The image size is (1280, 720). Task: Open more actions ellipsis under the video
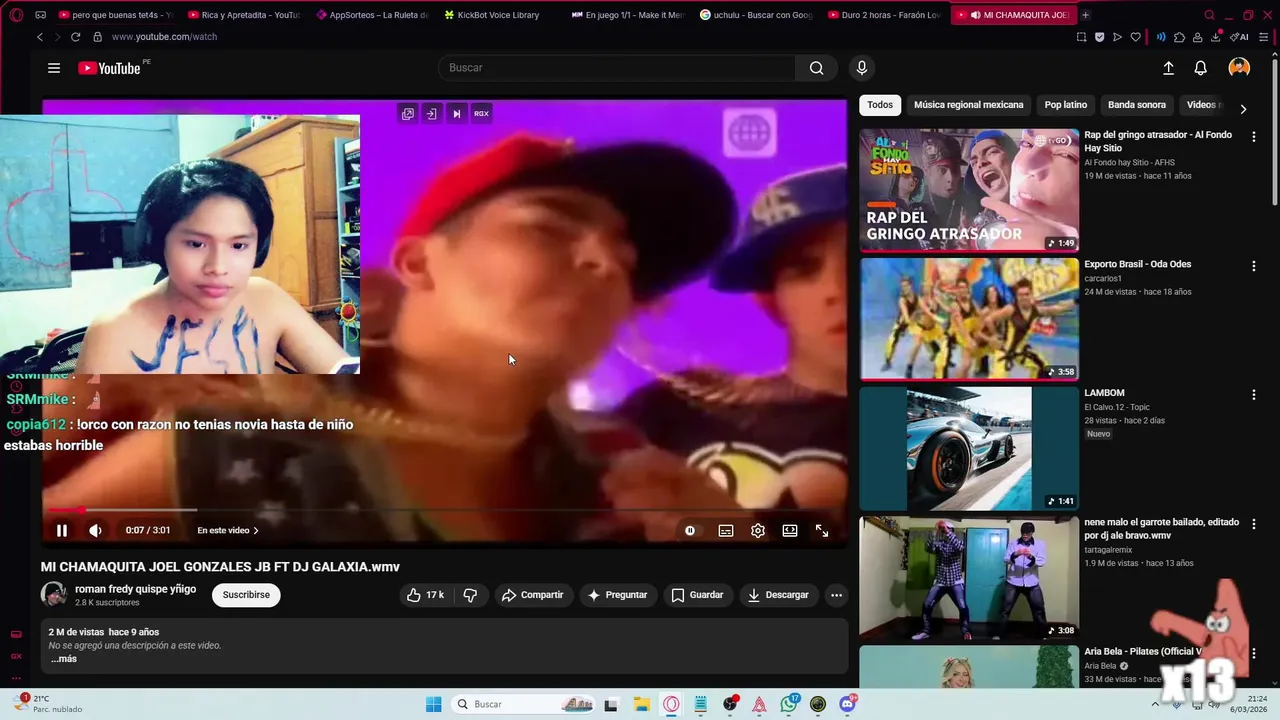pos(836,595)
